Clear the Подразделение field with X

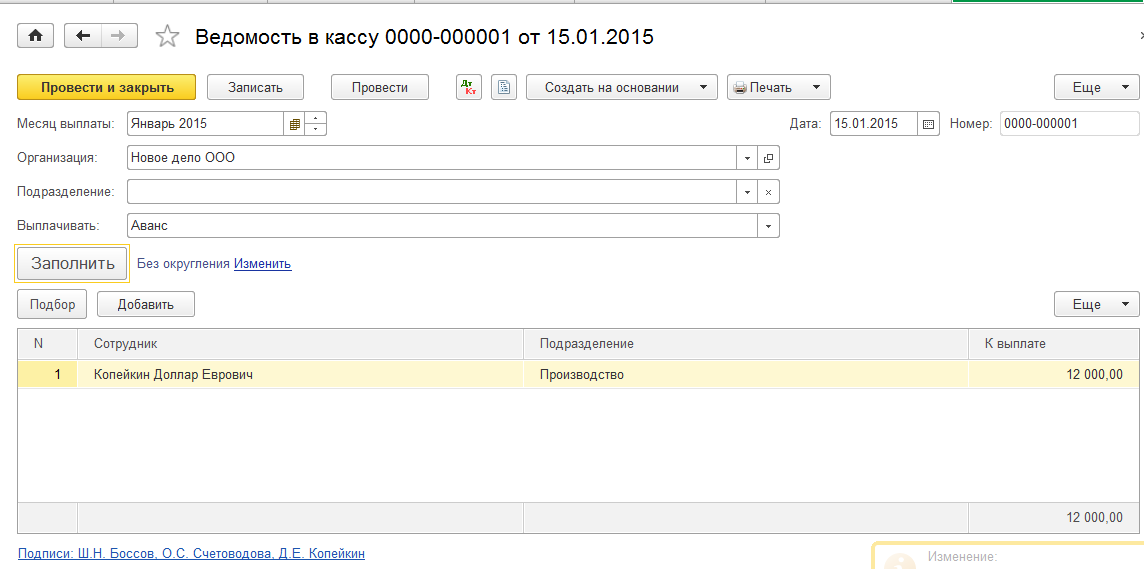pyautogui.click(x=768, y=192)
